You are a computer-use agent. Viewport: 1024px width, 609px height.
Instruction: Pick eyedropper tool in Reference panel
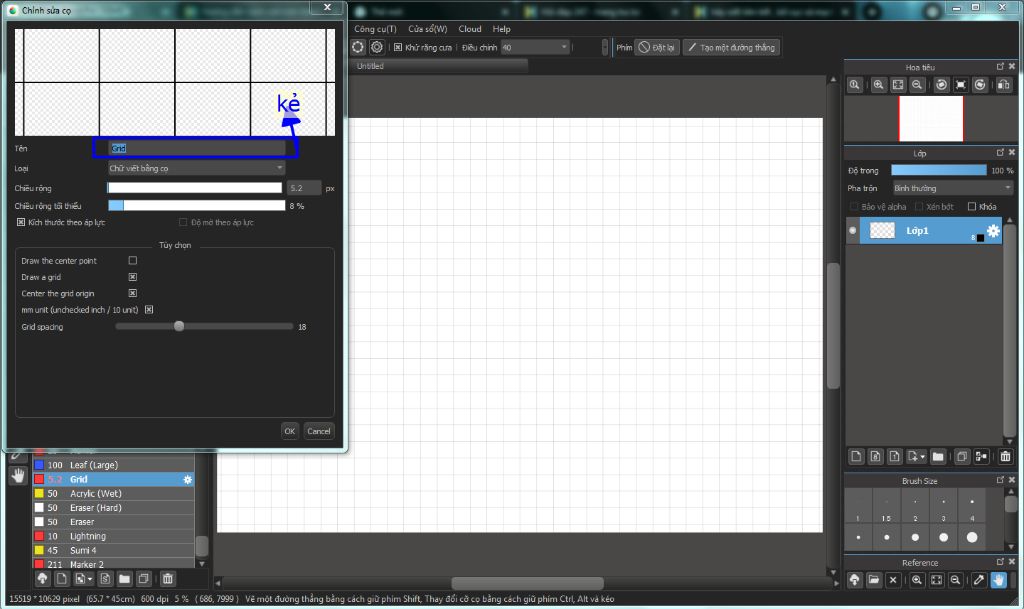click(x=979, y=580)
